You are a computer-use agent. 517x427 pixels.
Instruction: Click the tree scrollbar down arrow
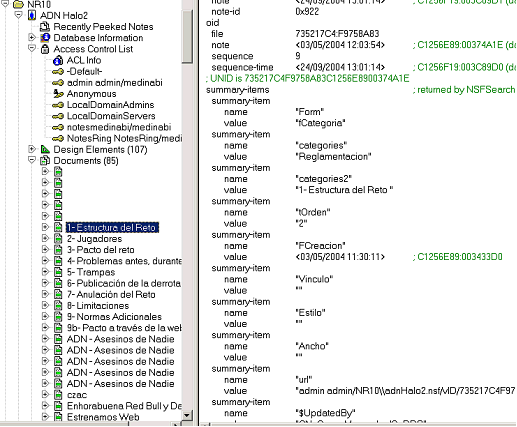pos(187,415)
